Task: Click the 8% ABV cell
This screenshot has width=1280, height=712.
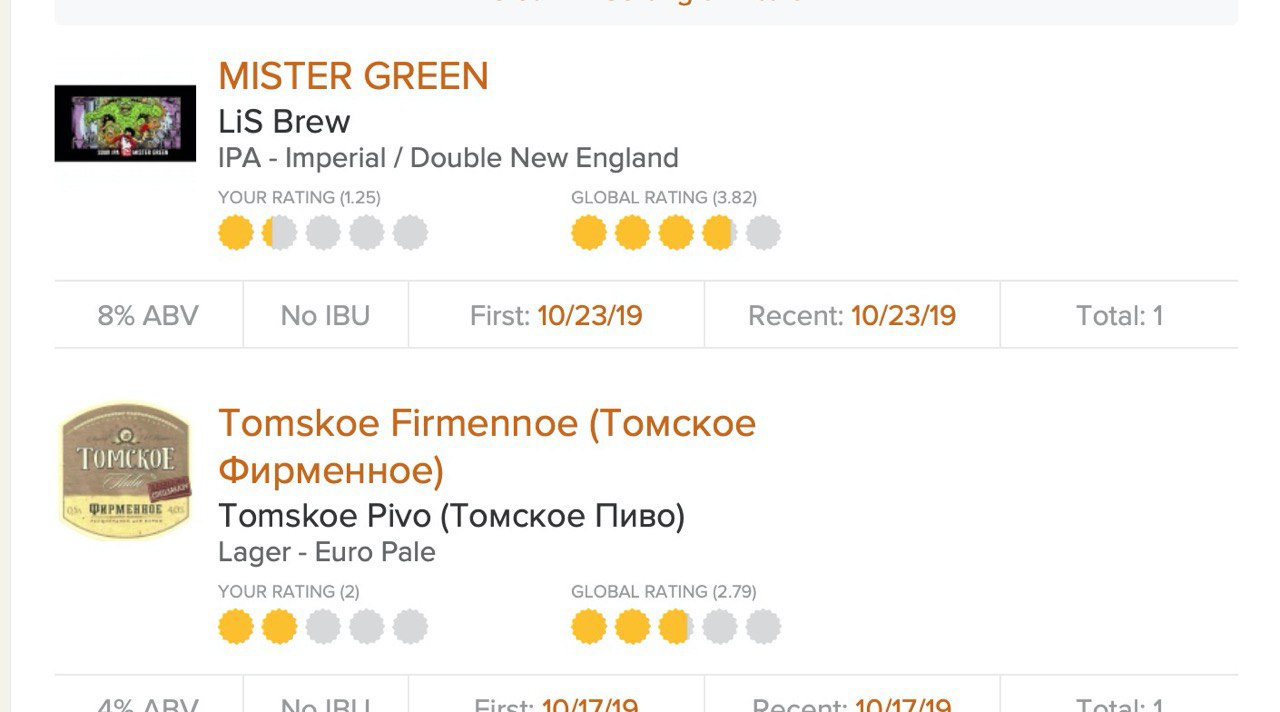Action: click(x=148, y=316)
